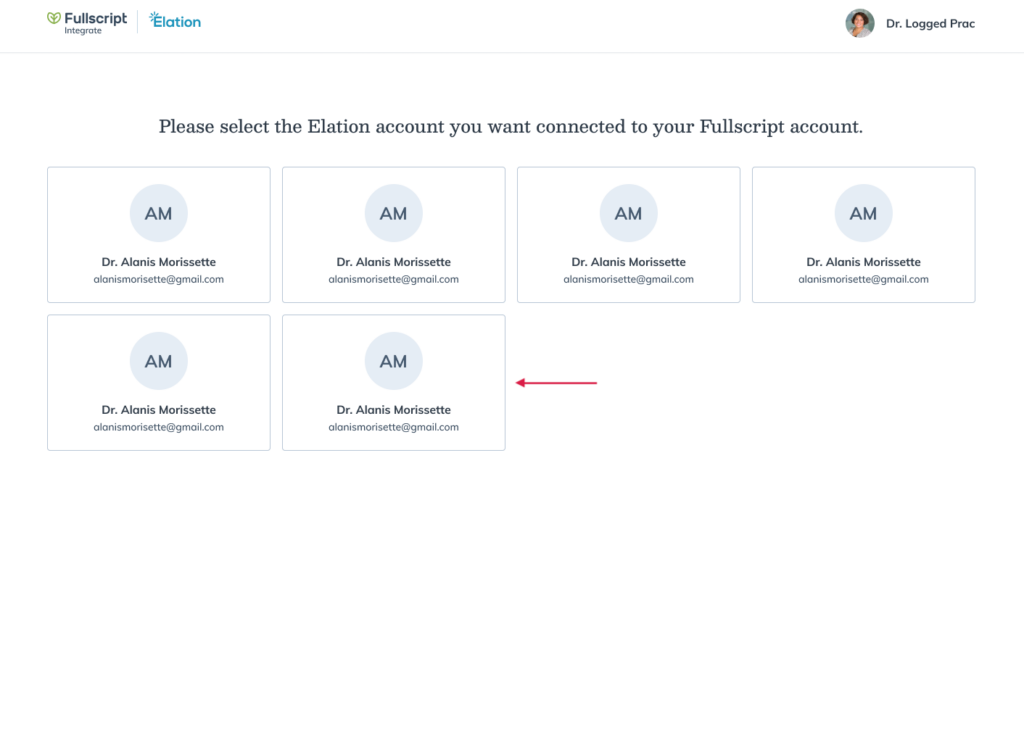This screenshot has height=732, width=1024.
Task: Click AM avatar in bottom-left card
Action: coord(159,361)
